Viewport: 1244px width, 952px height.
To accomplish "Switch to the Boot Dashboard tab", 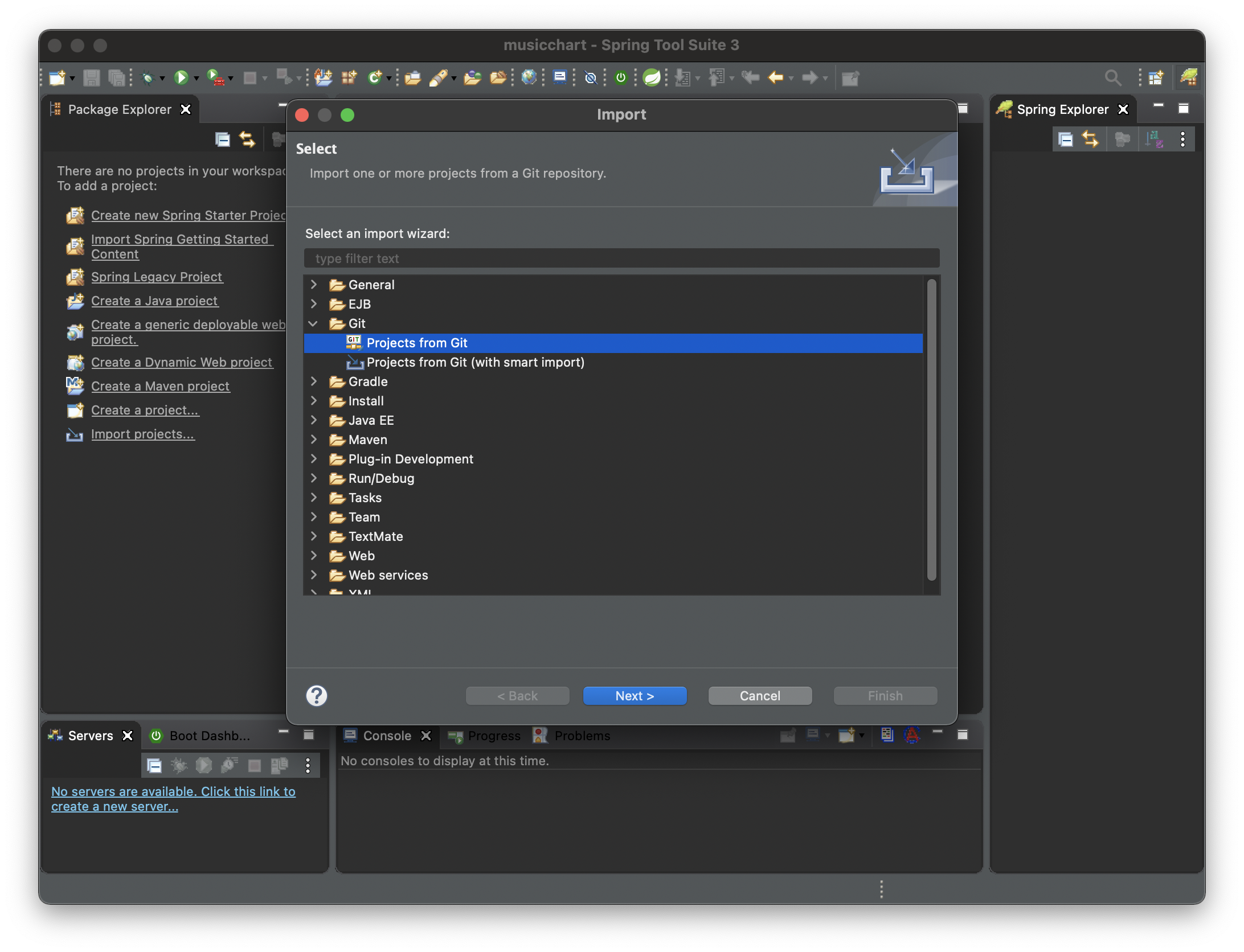I will click(x=202, y=736).
